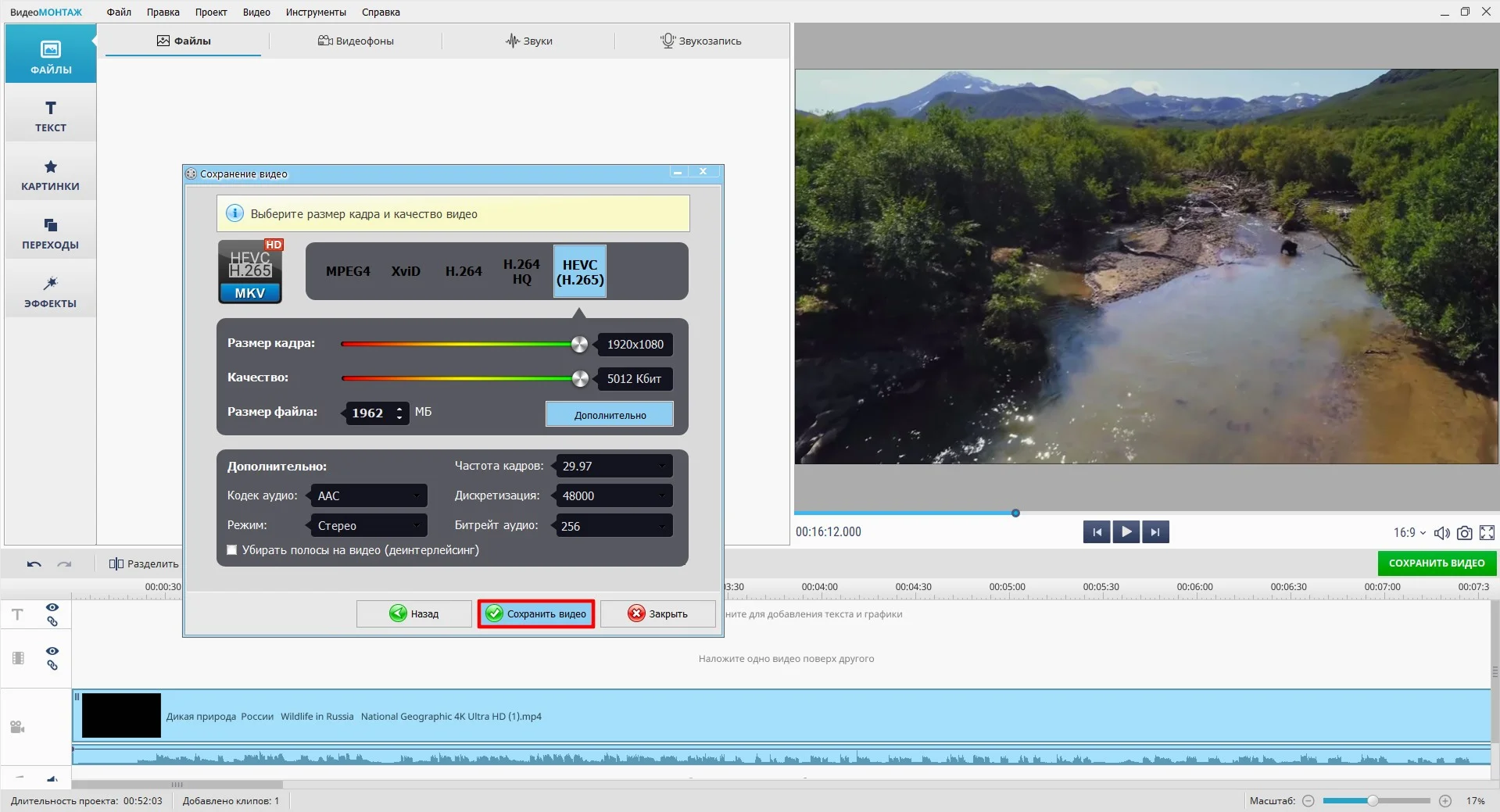The width and height of the screenshot is (1500, 812).
Task: Switch to the Звукозапись tab
Action: tap(701, 41)
